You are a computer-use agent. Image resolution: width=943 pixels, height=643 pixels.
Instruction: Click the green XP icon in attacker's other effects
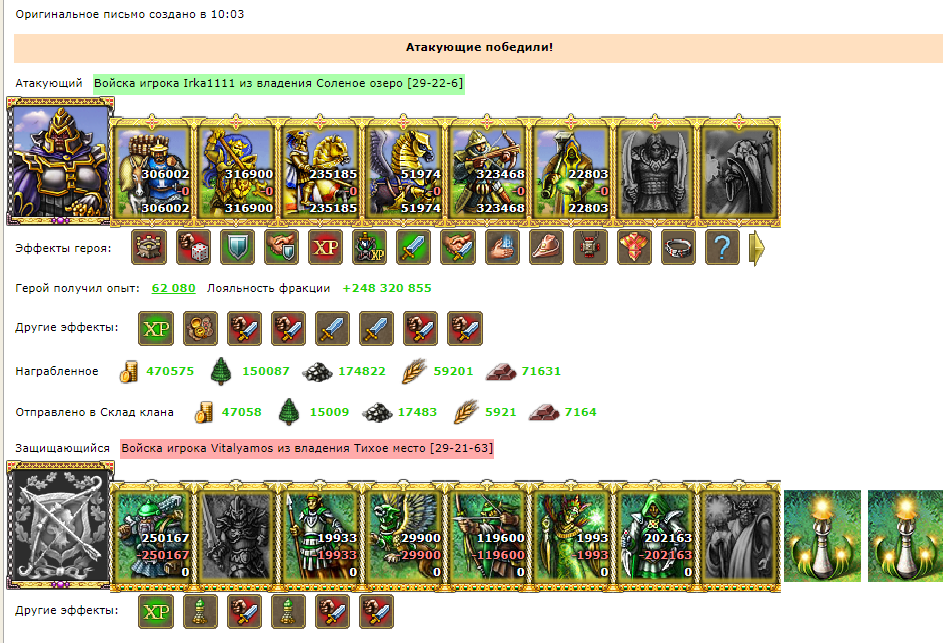(x=156, y=328)
